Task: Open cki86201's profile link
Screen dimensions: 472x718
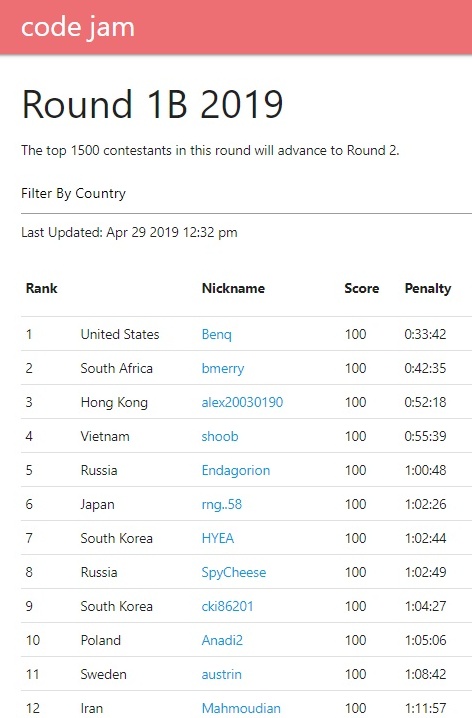Action: (227, 606)
